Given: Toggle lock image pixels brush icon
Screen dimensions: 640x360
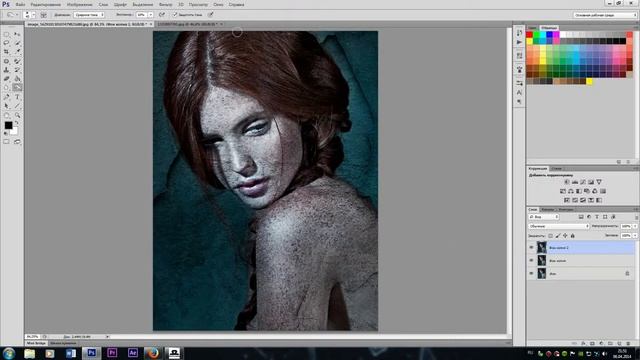Looking at the screenshot, I should pos(558,236).
